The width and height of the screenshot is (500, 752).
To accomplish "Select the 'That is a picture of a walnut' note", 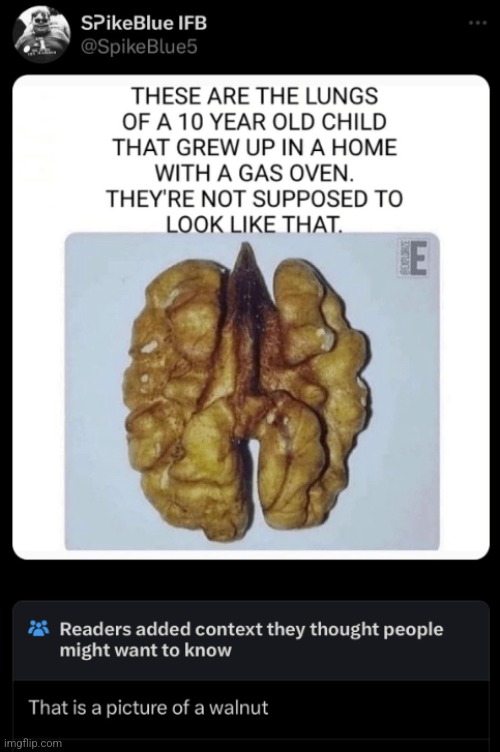I will [x=148, y=707].
